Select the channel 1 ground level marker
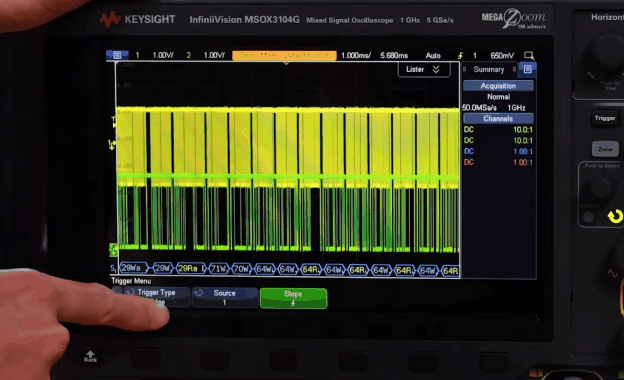624x380 pixels. (112, 144)
